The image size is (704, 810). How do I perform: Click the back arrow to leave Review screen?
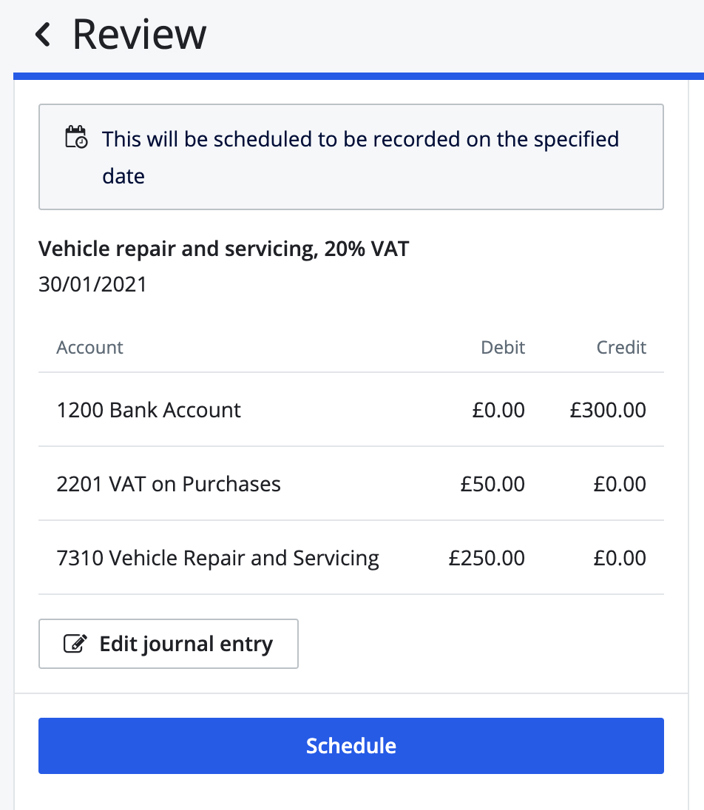click(x=42, y=33)
